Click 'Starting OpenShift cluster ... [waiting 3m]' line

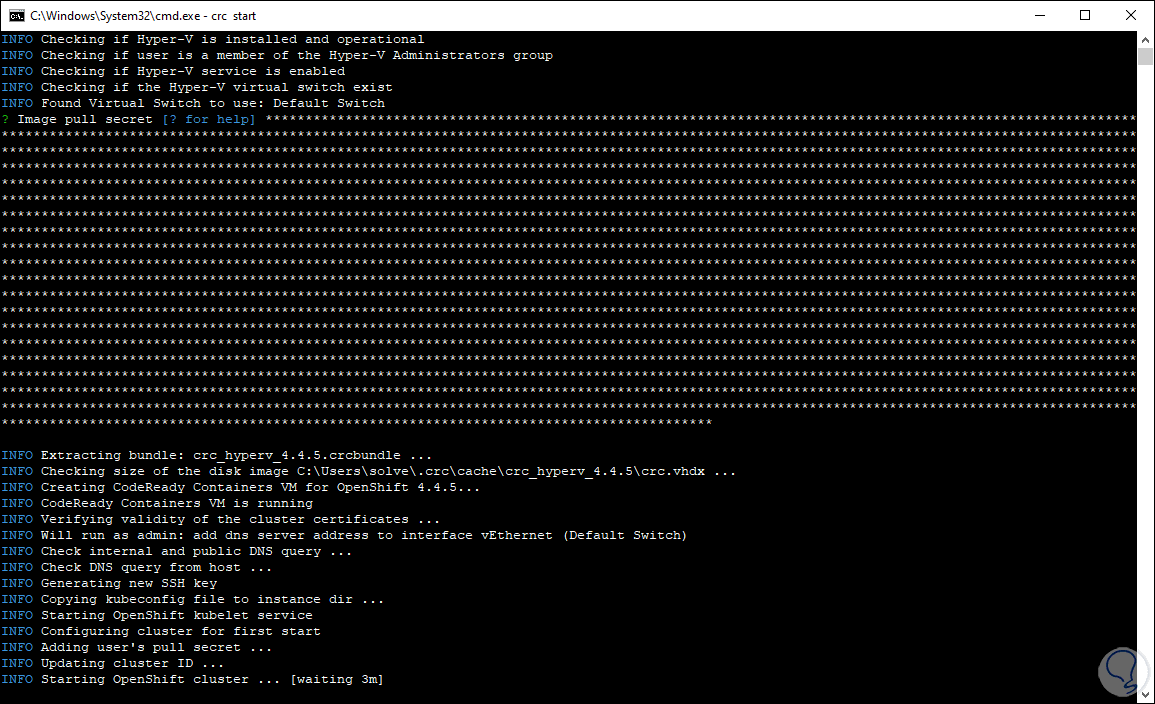click(x=192, y=680)
